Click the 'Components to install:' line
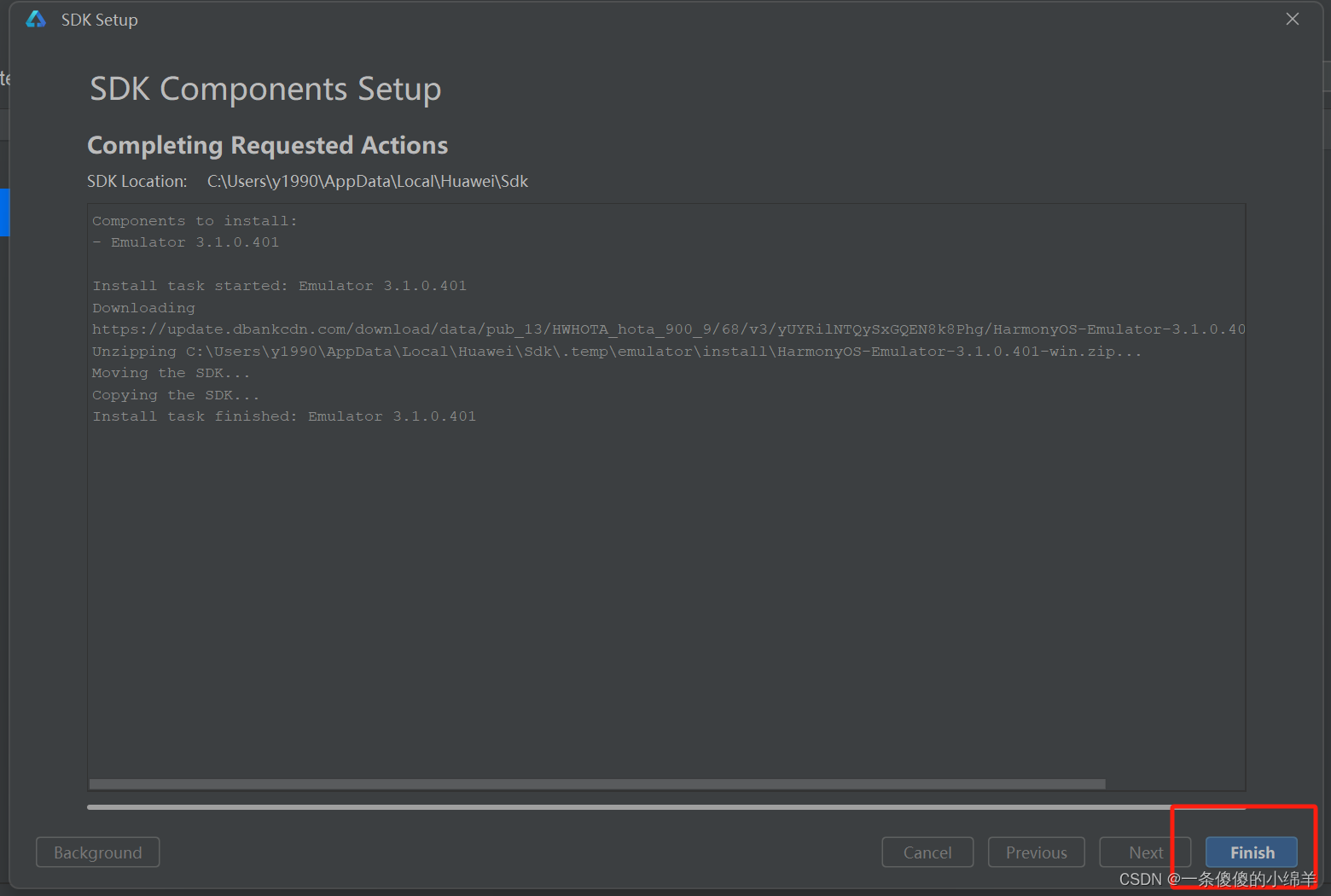This screenshot has width=1331, height=896. [195, 221]
